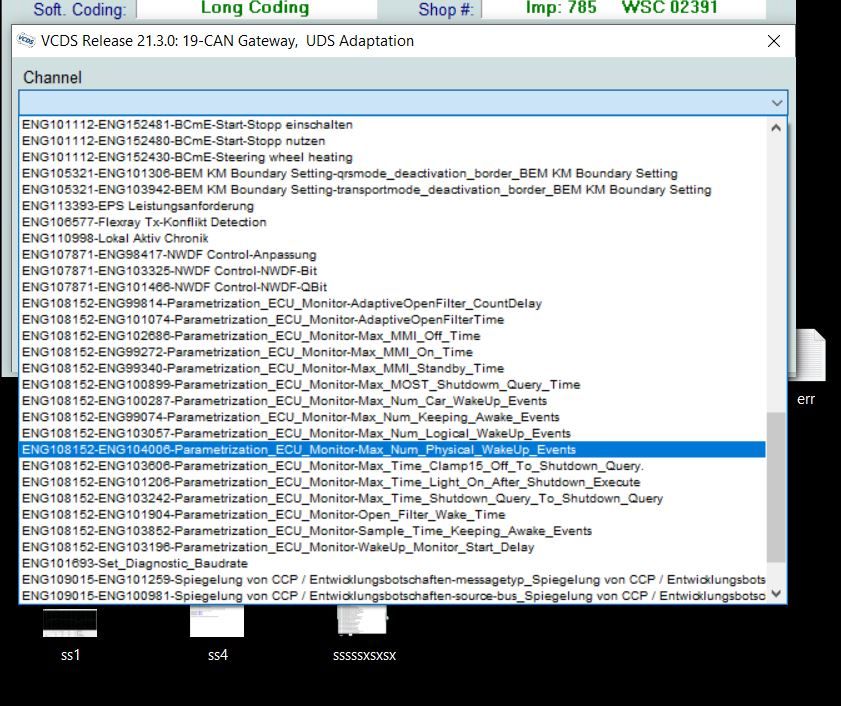Select AdaptiveOpenFilter_CountDelay channel

(x=392, y=304)
